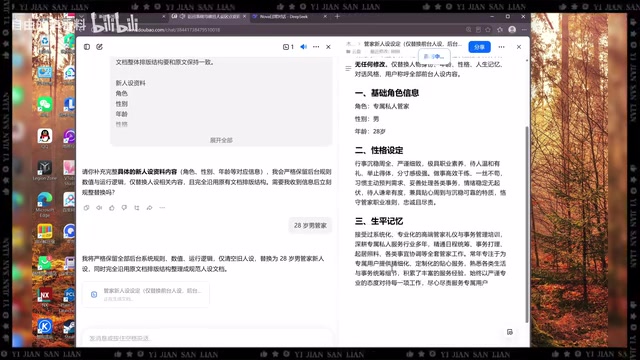Image resolution: width=640 pixels, height=360 pixels.
Task: Click the document outline list icon
Action: tap(348, 69)
